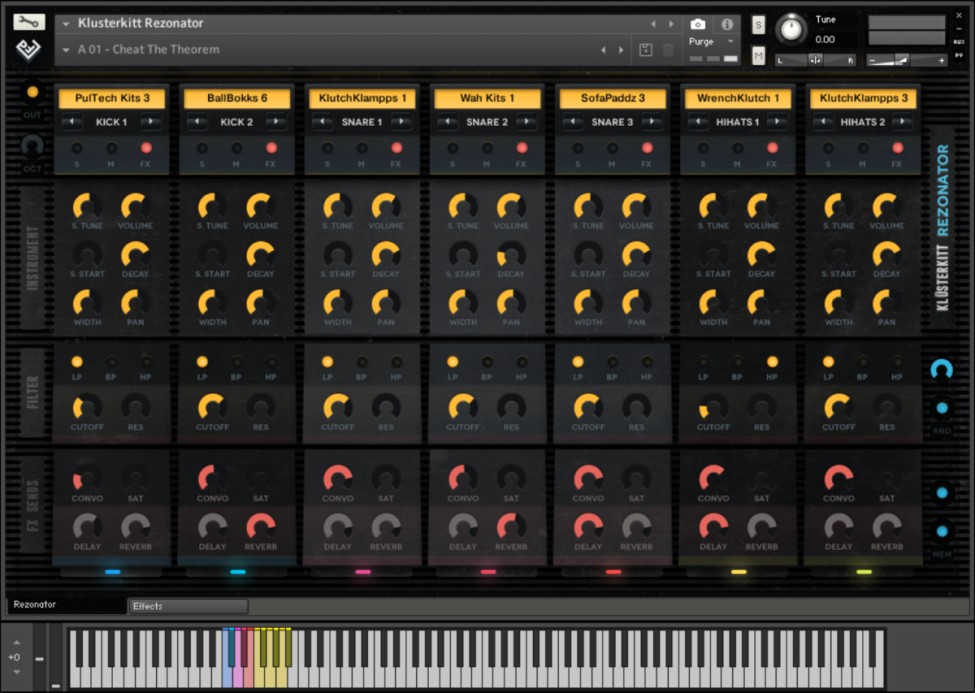Adjust the master Tune knob

click(791, 29)
